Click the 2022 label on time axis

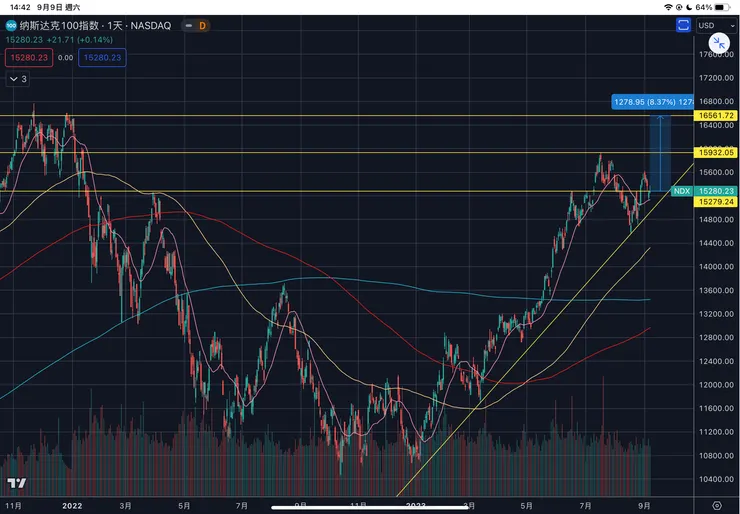tap(72, 506)
